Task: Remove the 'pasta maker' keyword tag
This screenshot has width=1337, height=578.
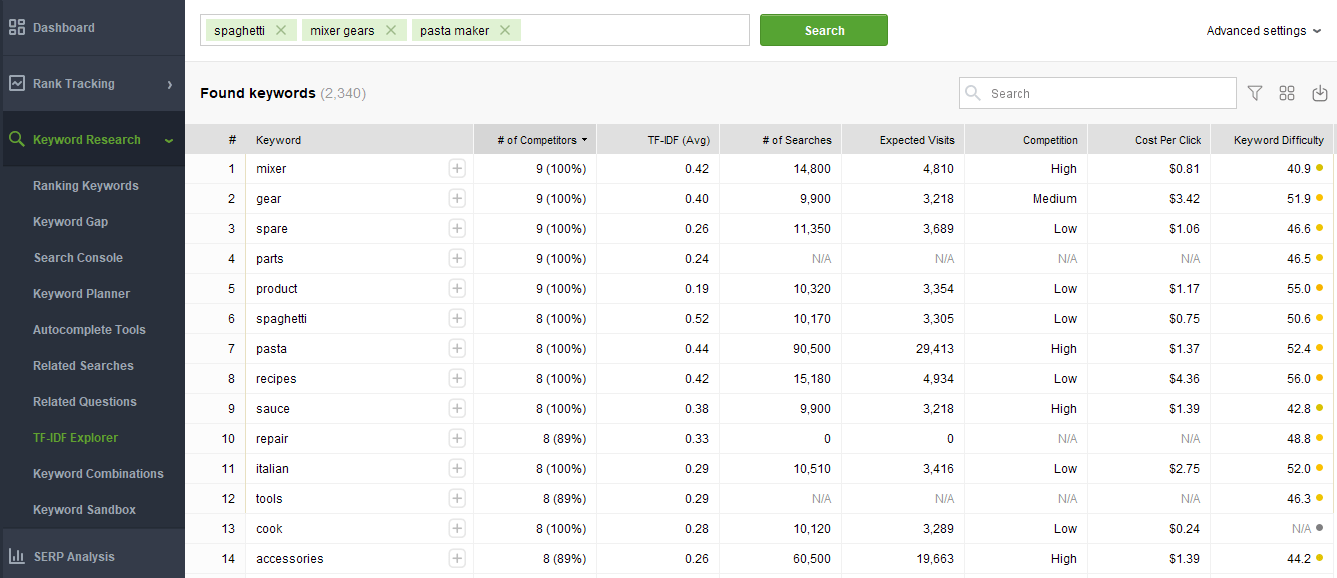Action: click(505, 30)
